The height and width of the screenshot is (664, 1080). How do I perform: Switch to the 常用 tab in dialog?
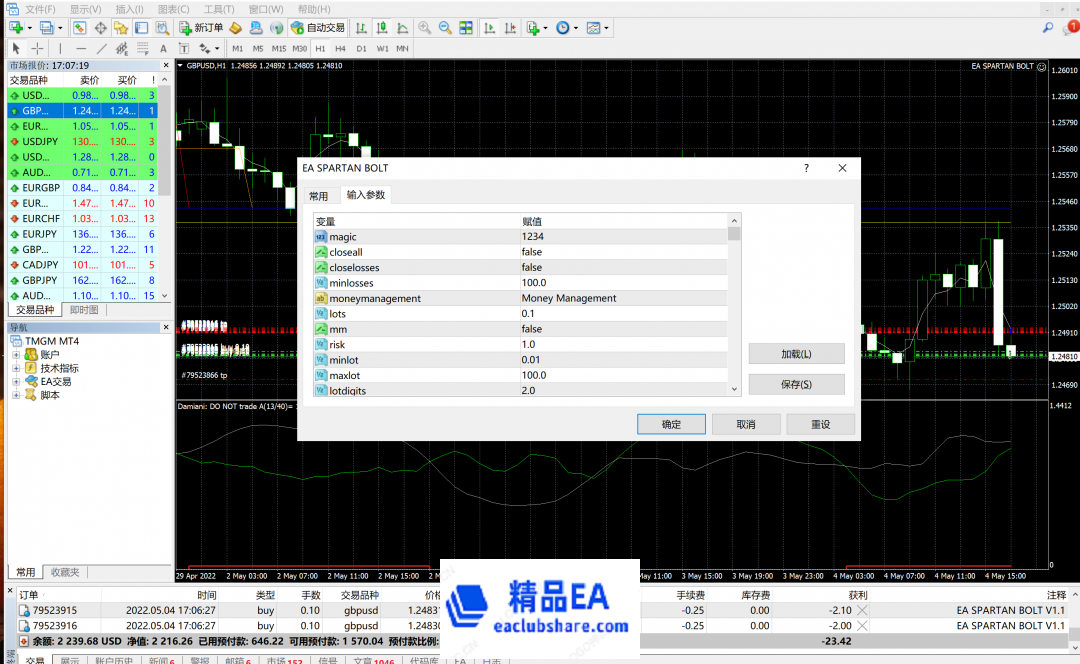click(318, 196)
